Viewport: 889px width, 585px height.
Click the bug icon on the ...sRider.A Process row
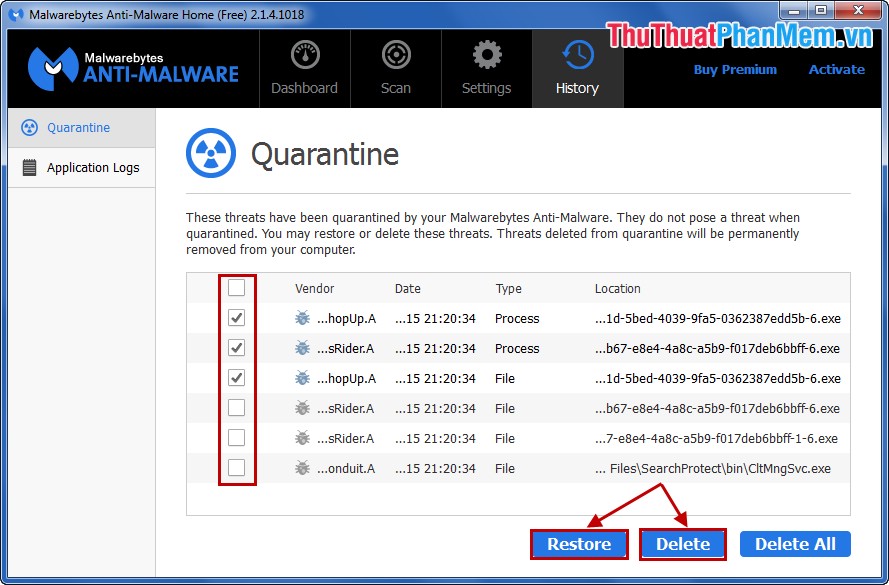click(x=303, y=348)
